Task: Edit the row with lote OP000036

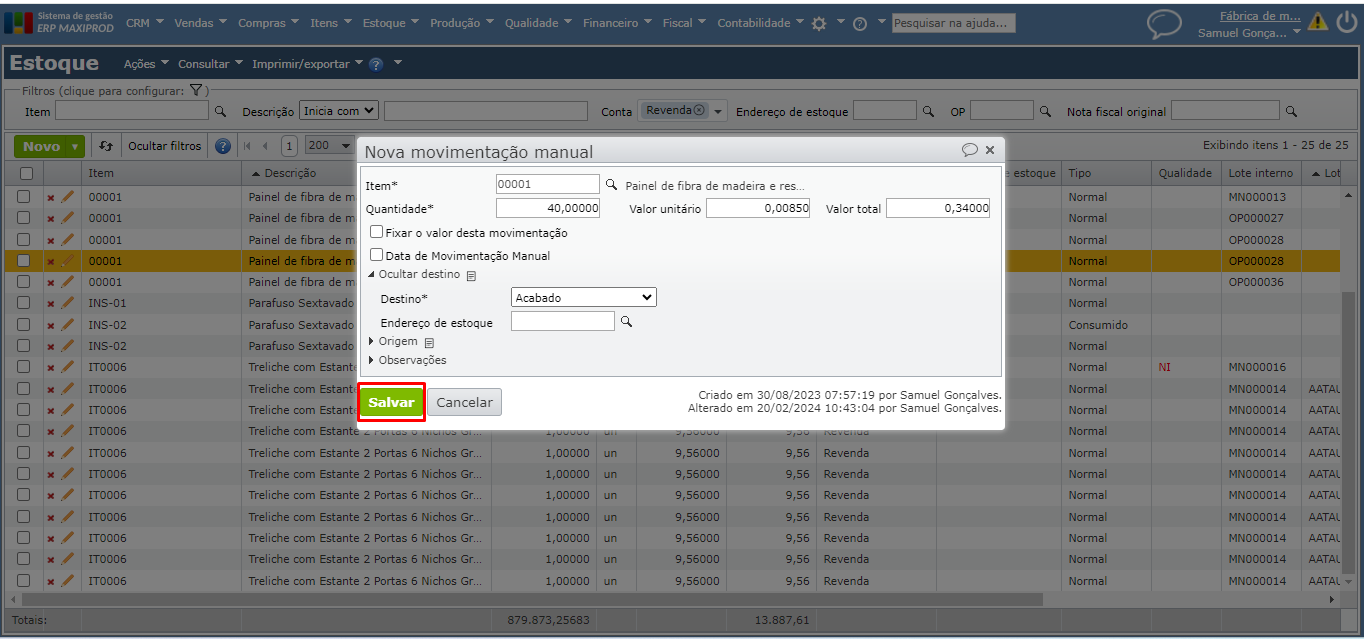Action: (67, 282)
